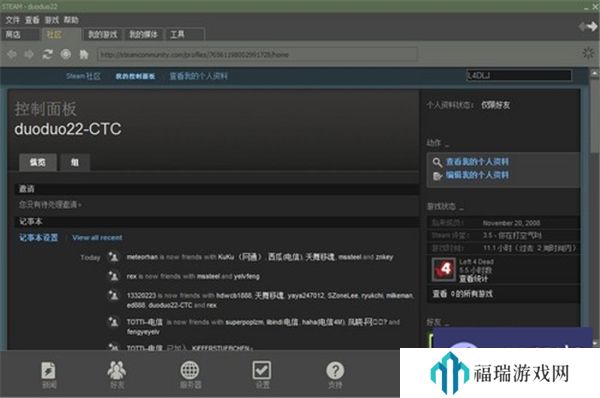This screenshot has height=398, width=600.
Task: Click the KIFFERSTUEBCHEN group name at feed bottom
Action: (221, 348)
